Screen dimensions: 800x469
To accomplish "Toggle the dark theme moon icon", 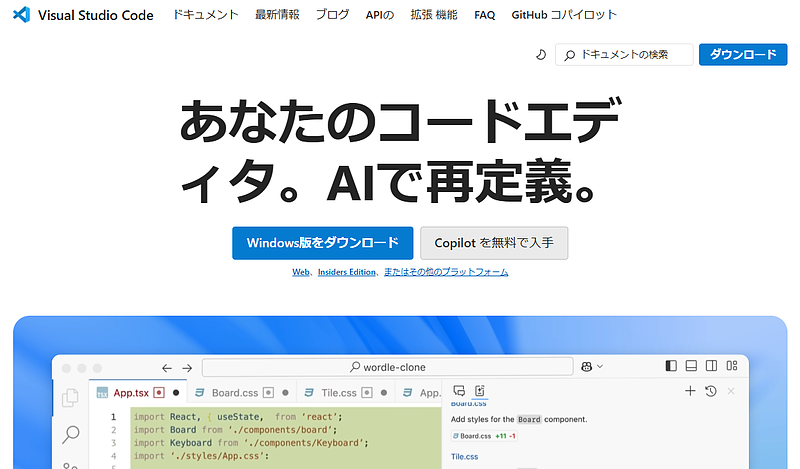I will 541,55.
